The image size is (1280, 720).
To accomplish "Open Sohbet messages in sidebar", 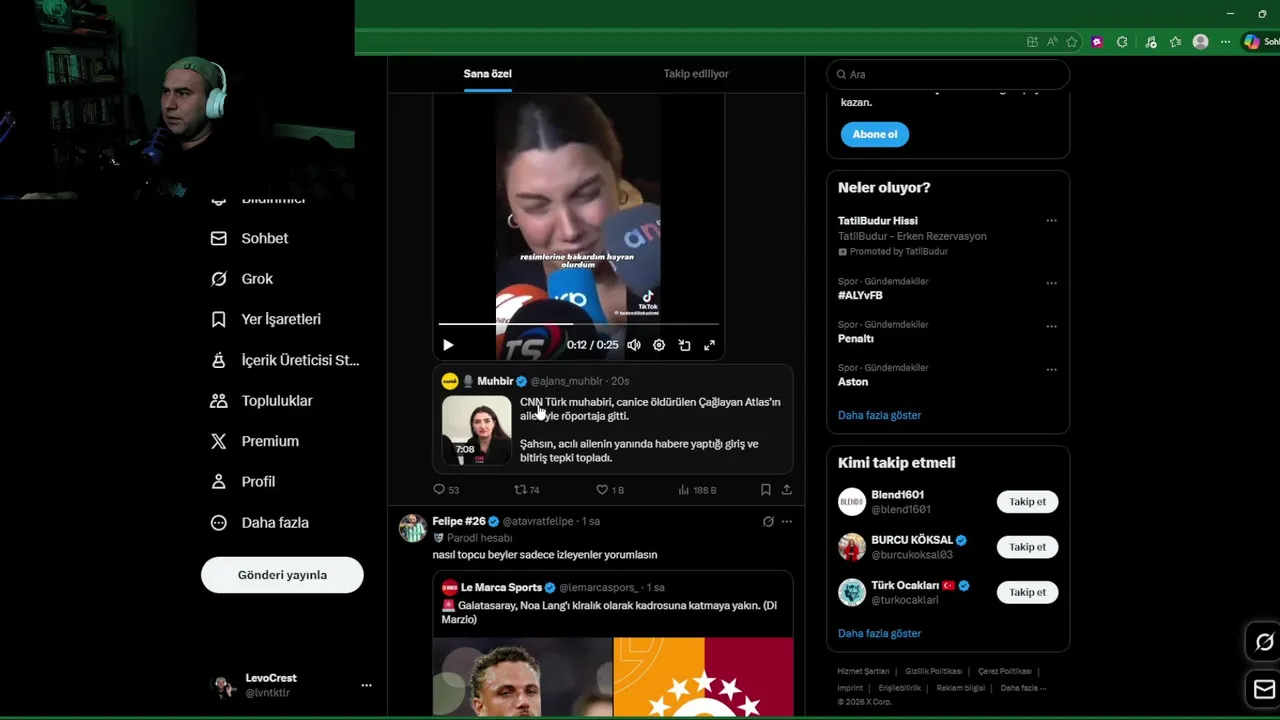I will point(250,238).
